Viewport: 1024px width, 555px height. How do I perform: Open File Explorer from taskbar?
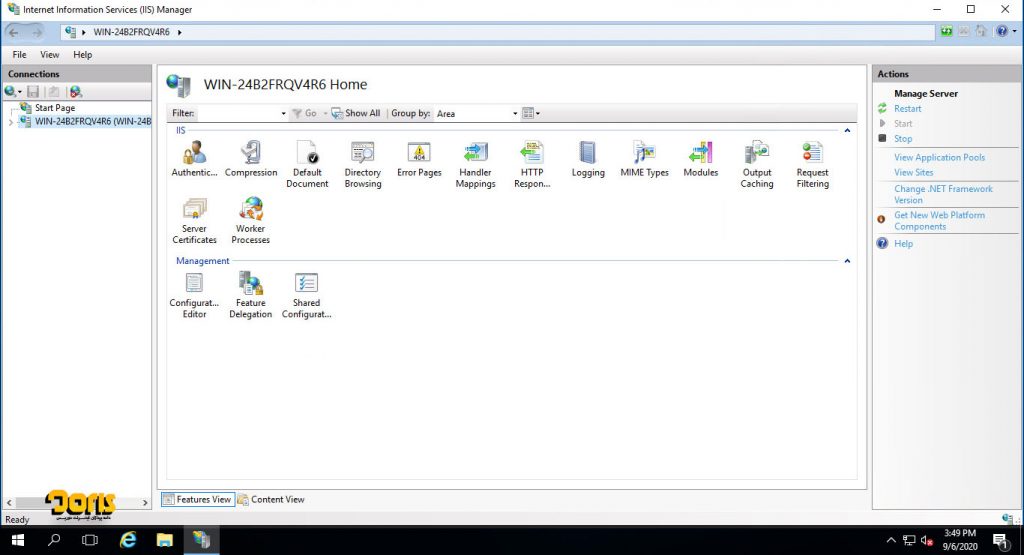165,540
